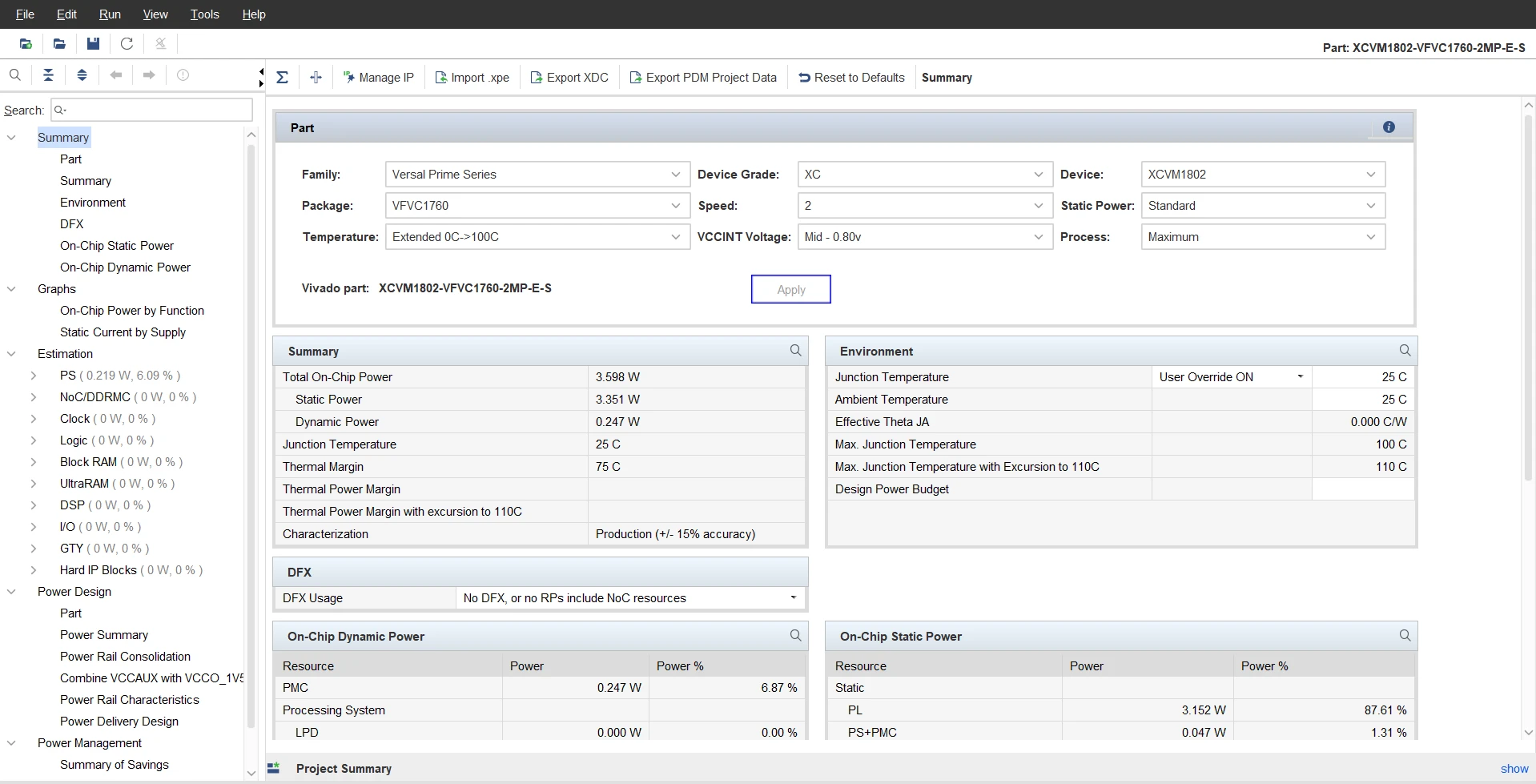
Task: Click the search icon in Summary panel header
Action: 795,351
